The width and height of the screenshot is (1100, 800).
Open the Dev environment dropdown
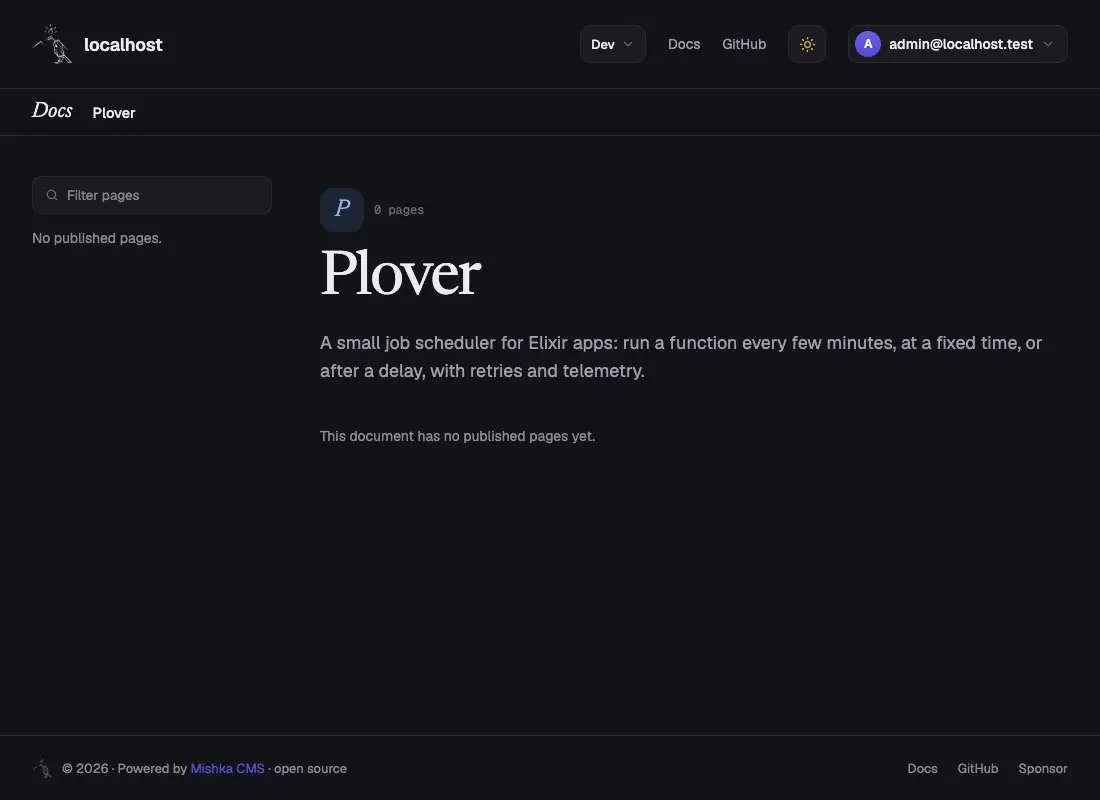[612, 44]
